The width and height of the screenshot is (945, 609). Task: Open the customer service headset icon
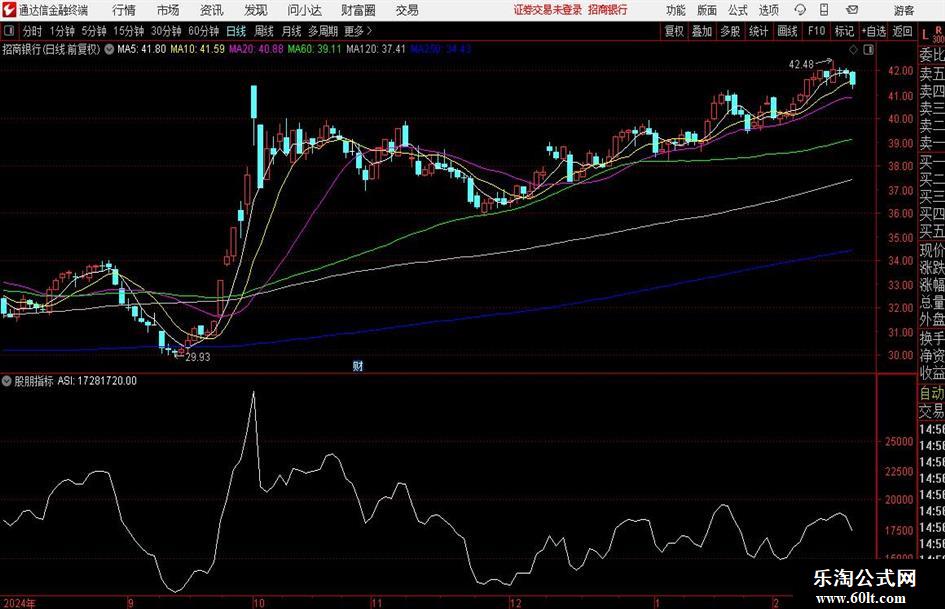pyautogui.click(x=800, y=10)
